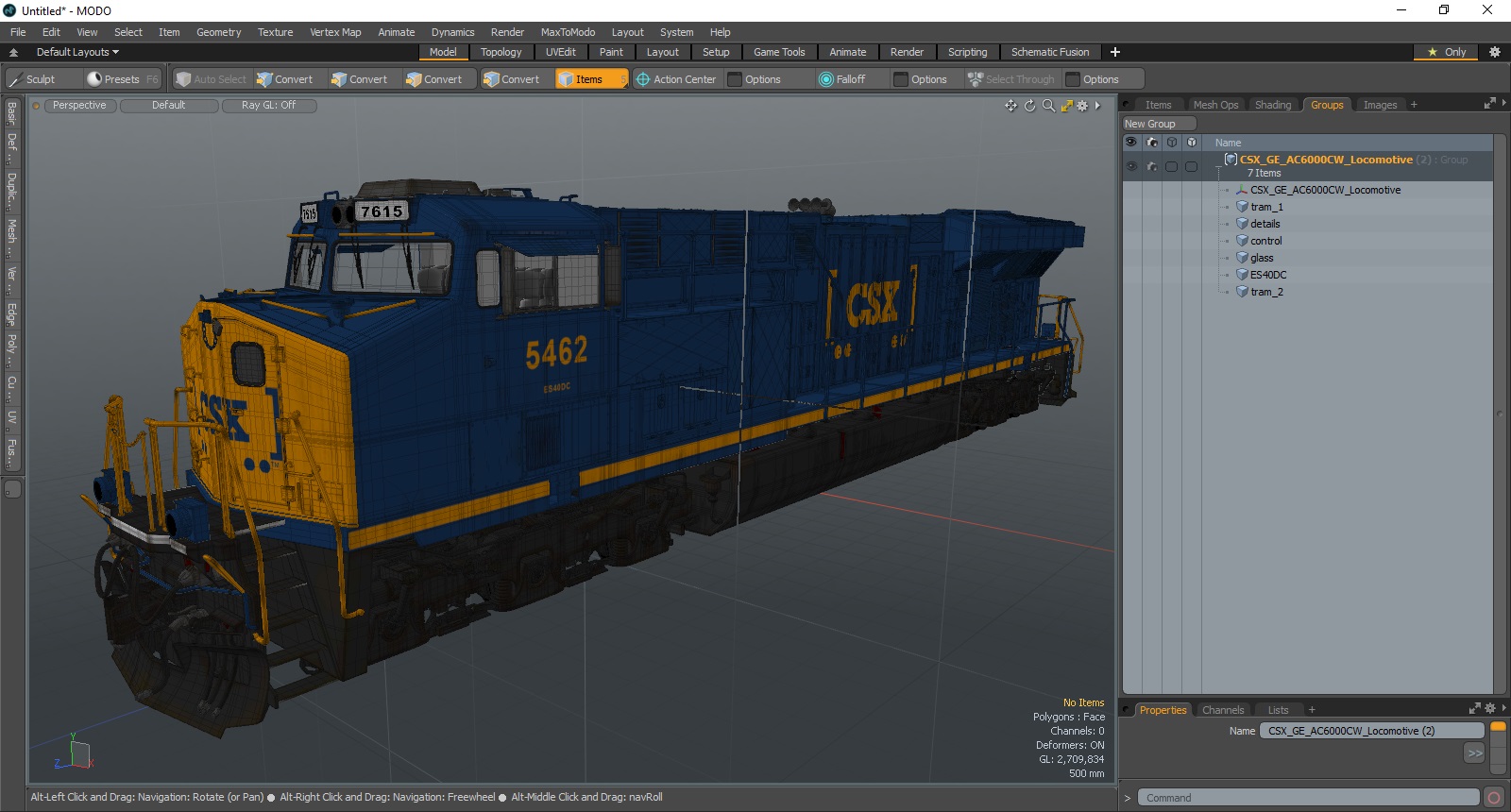Click the Name input field
This screenshot has width=1511, height=812.
(1371, 731)
